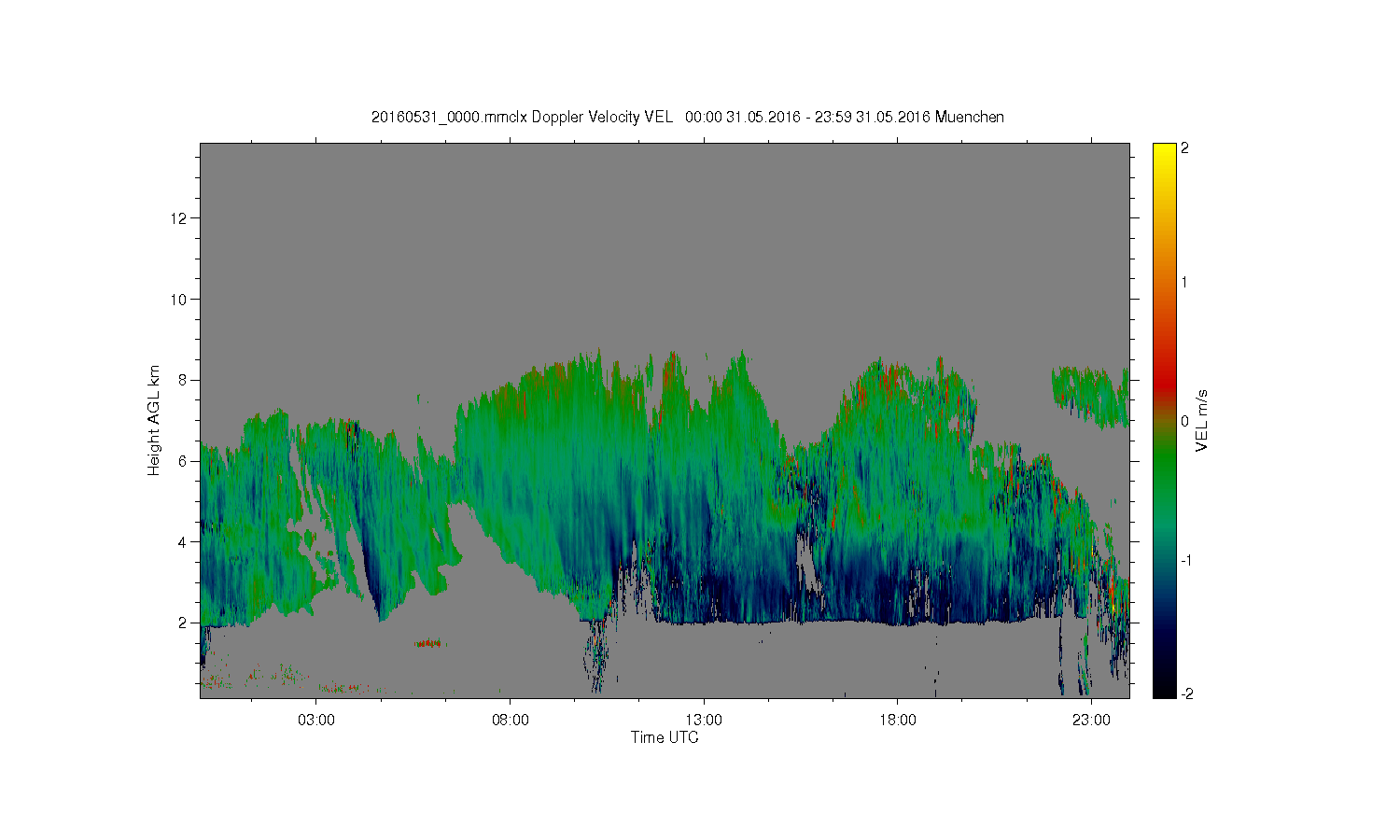Click the small orange echo patch near 1.5 km
This screenshot has height=840, width=1400.
pyautogui.click(x=430, y=643)
